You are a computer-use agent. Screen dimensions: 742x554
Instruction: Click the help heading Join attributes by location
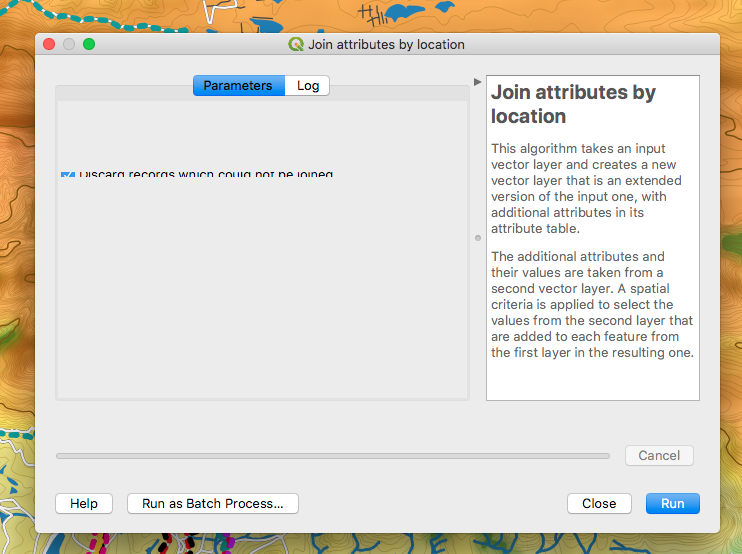(573, 104)
